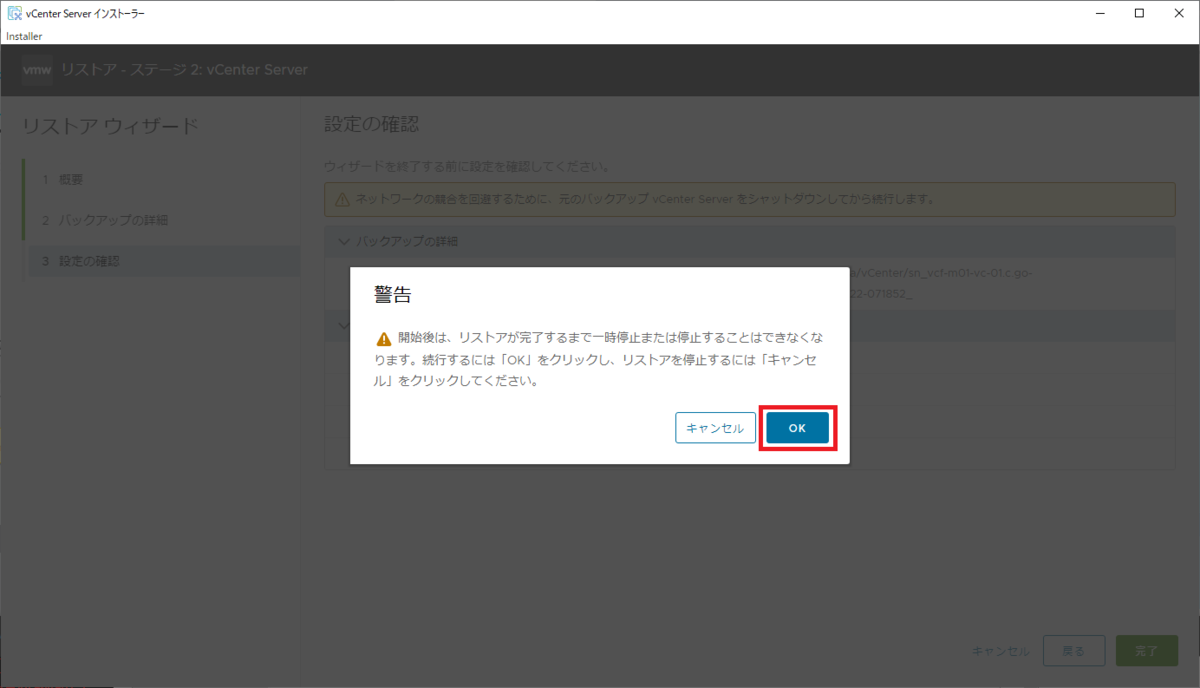Open the Installer menu
The width and height of the screenshot is (1200, 688).
click(24, 36)
